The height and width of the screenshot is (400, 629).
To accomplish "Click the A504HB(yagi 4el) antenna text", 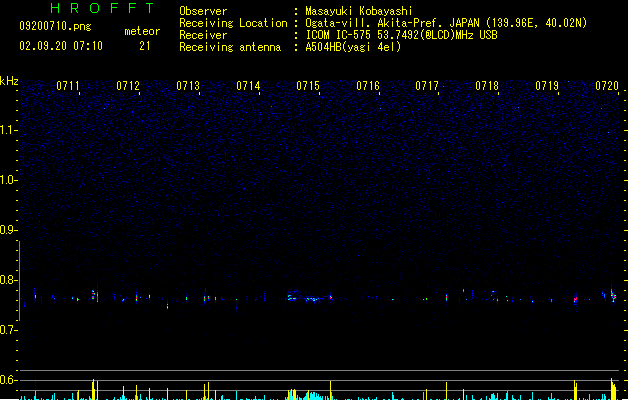I will 353,47.
